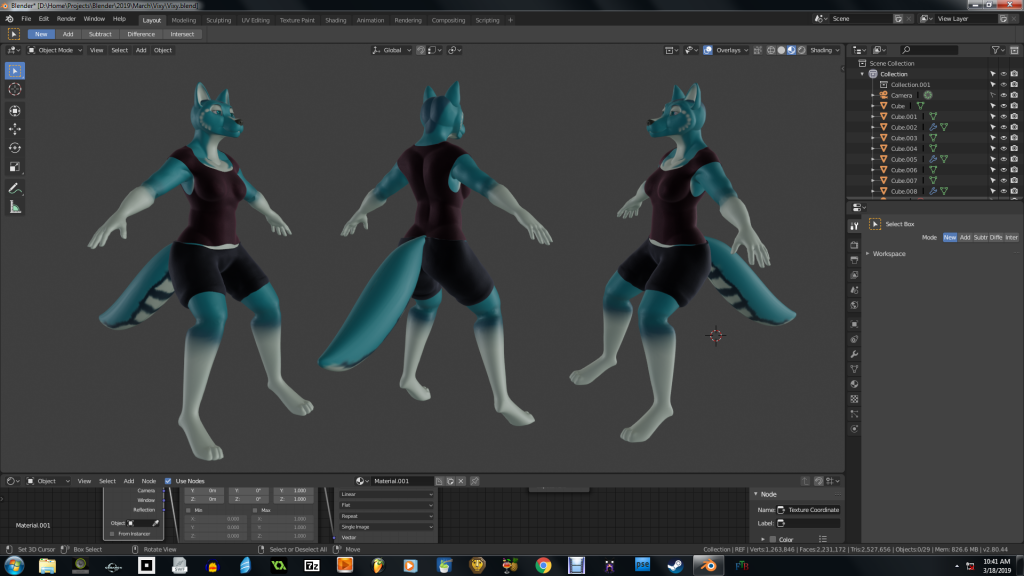Activate the Move tool in toolbar
The height and width of the screenshot is (576, 1024).
(15, 129)
